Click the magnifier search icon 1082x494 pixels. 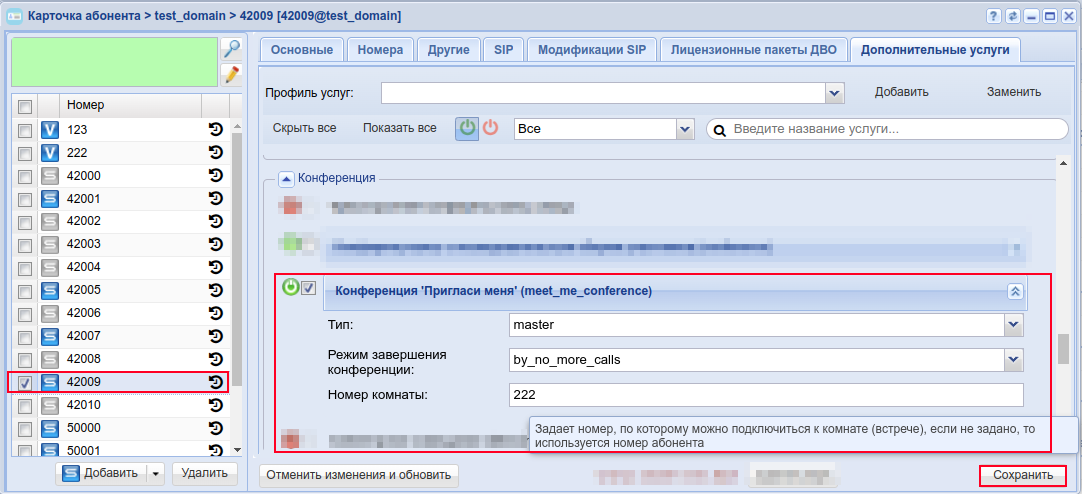[x=231, y=48]
